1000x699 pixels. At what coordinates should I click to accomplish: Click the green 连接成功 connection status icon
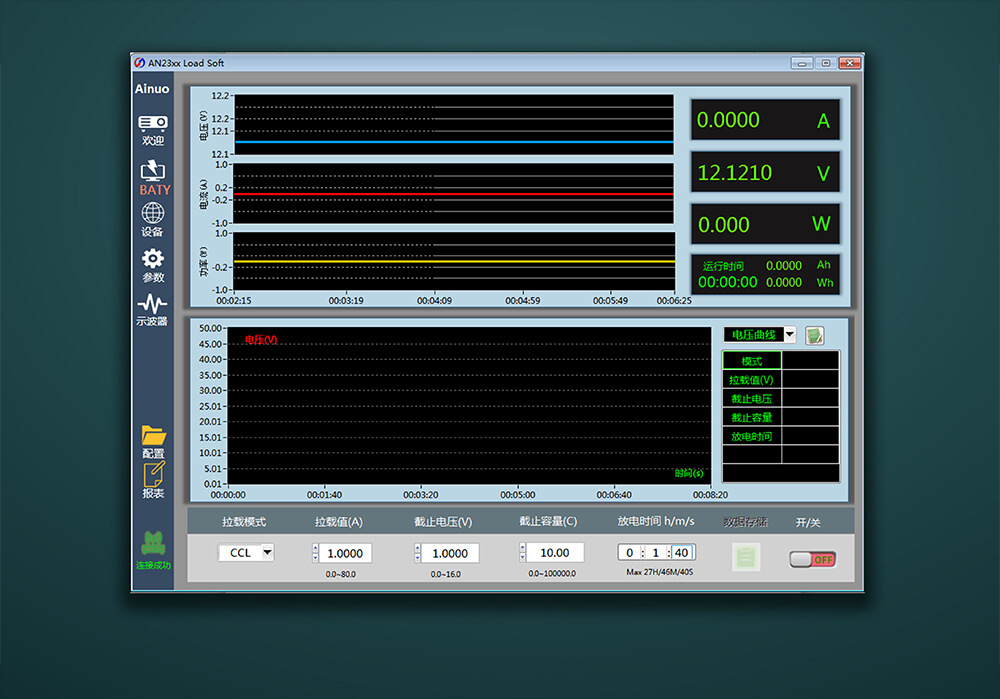point(153,544)
